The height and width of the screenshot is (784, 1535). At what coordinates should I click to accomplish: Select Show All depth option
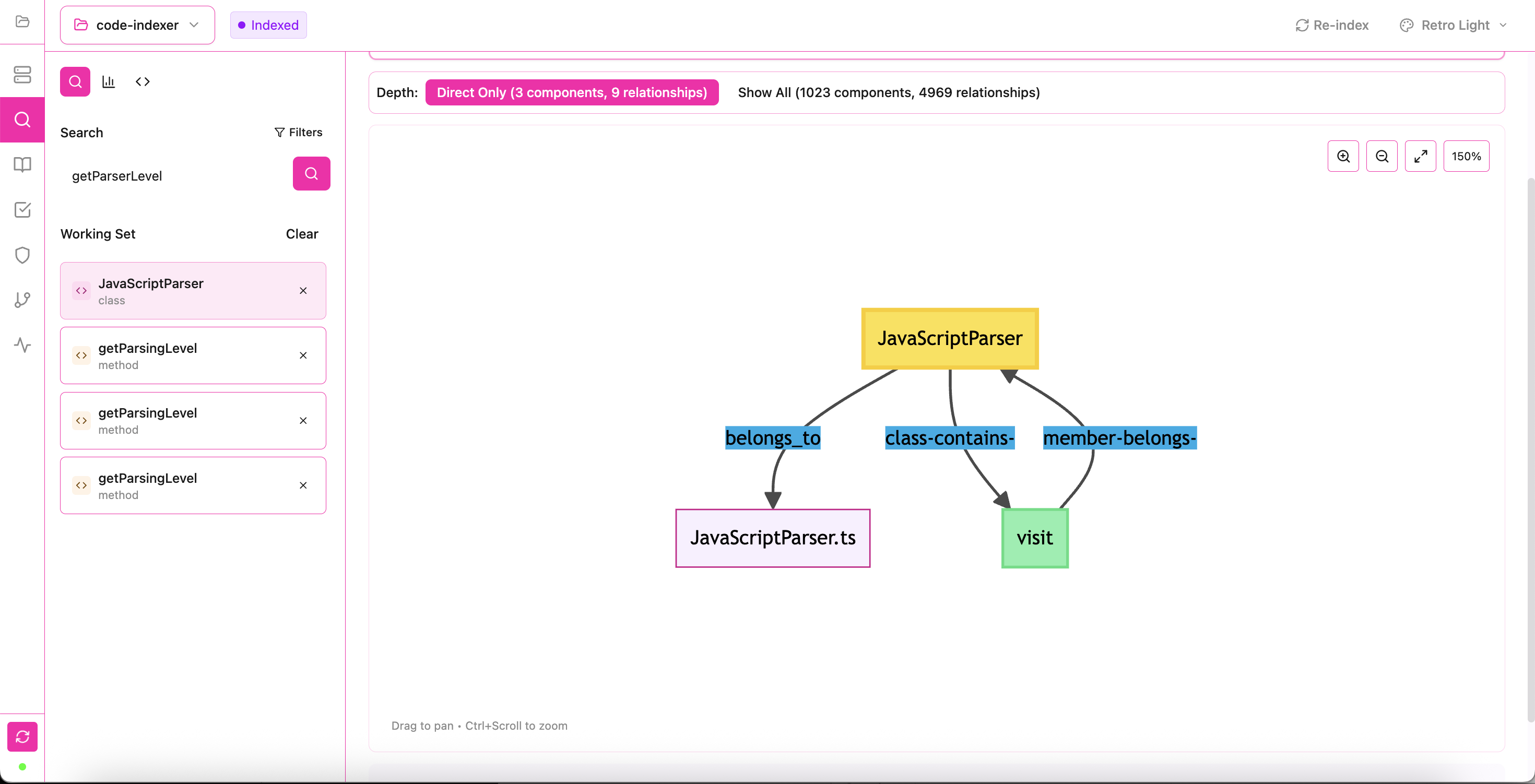(888, 92)
